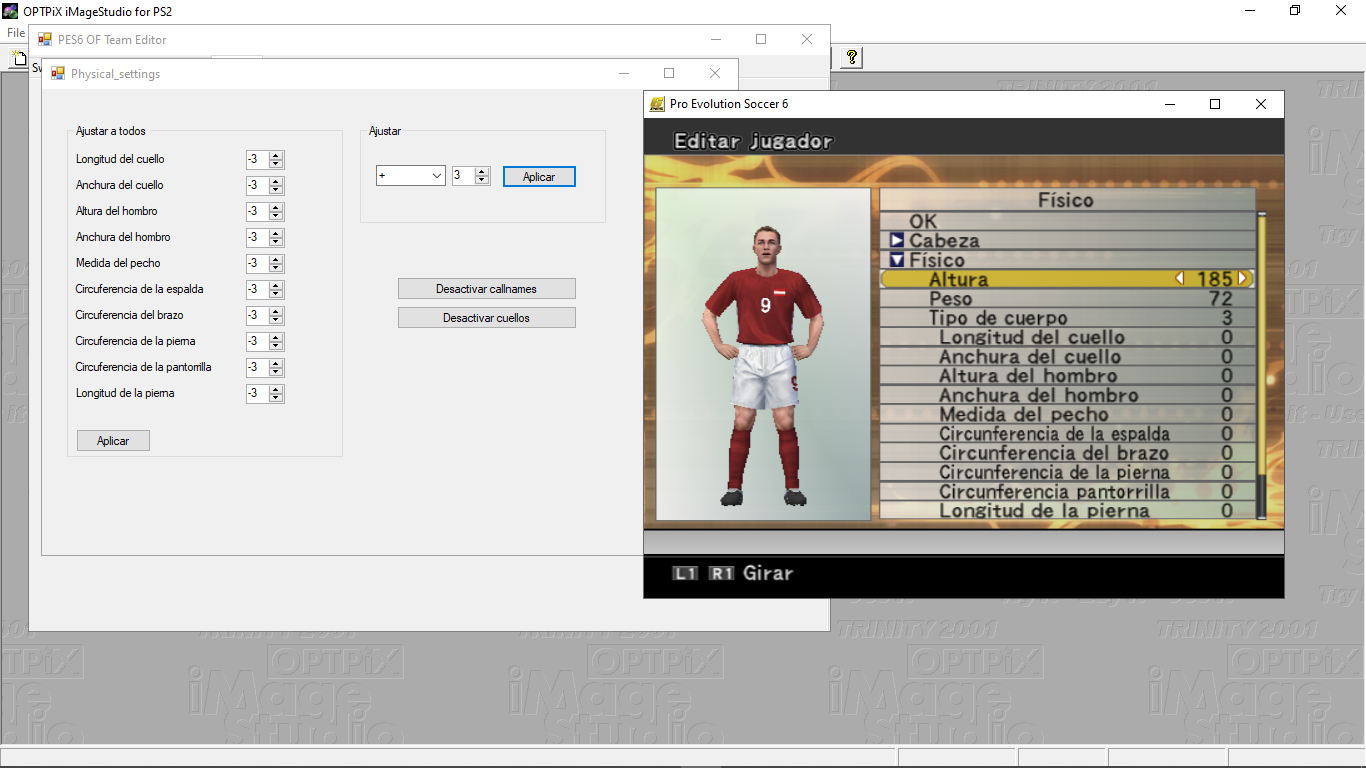Select Anchura del cuello in the game menu
The image size is (1366, 768).
tap(1067, 357)
